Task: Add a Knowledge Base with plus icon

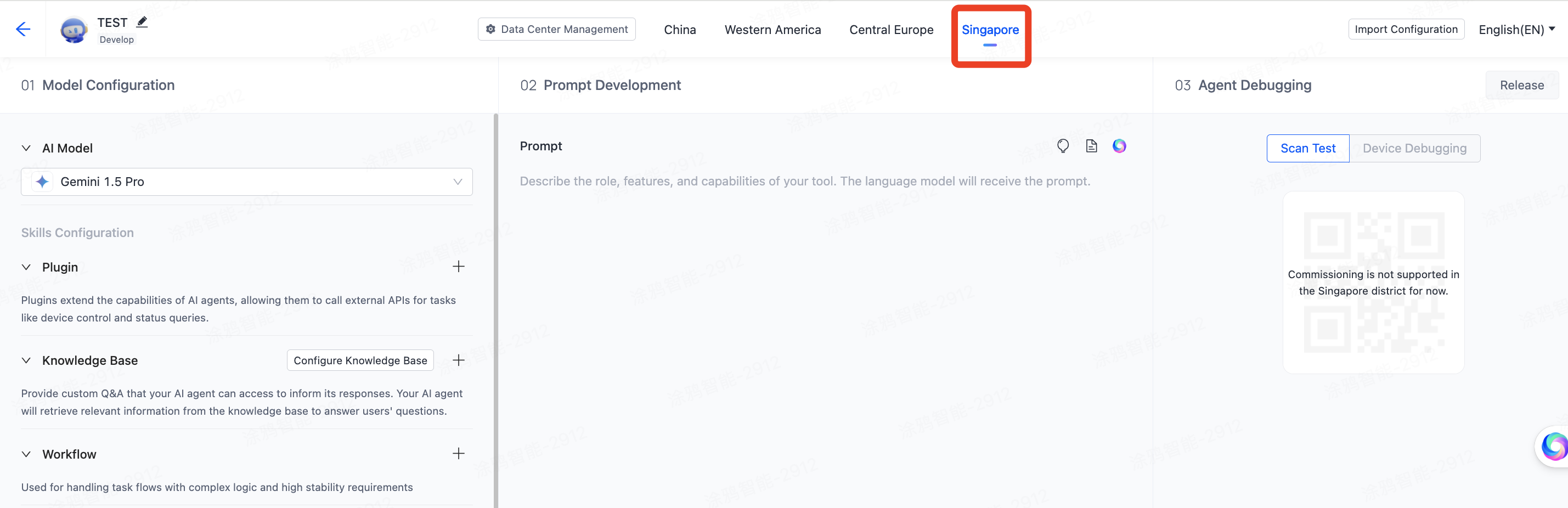Action: (458, 360)
